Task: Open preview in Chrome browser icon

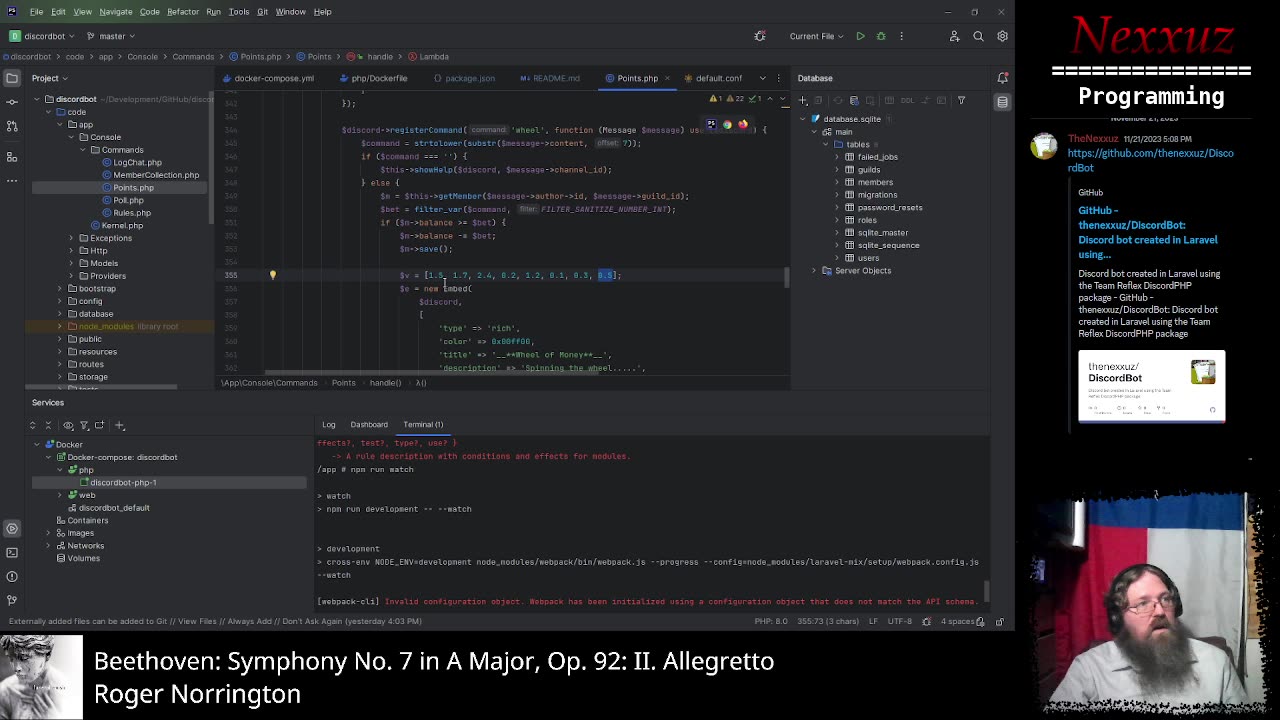Action: click(727, 125)
